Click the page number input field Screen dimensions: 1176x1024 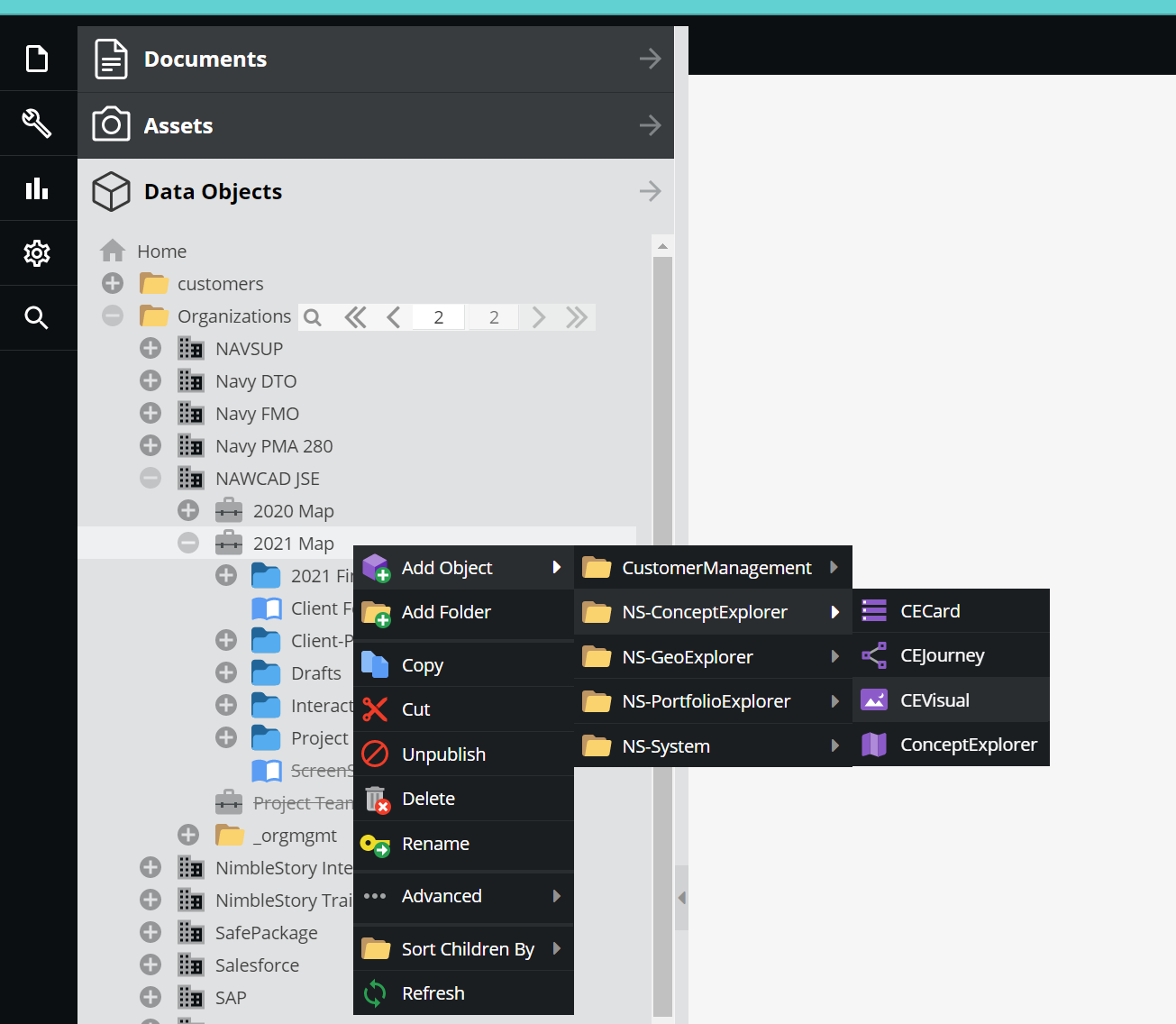click(439, 317)
